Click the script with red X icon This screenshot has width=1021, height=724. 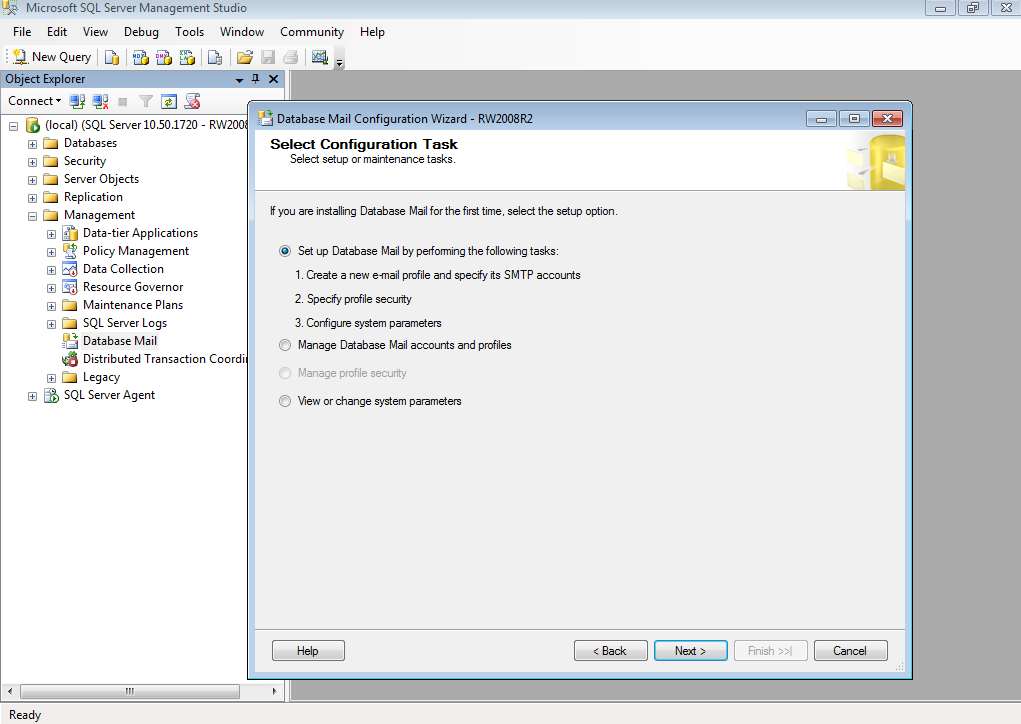coord(192,102)
